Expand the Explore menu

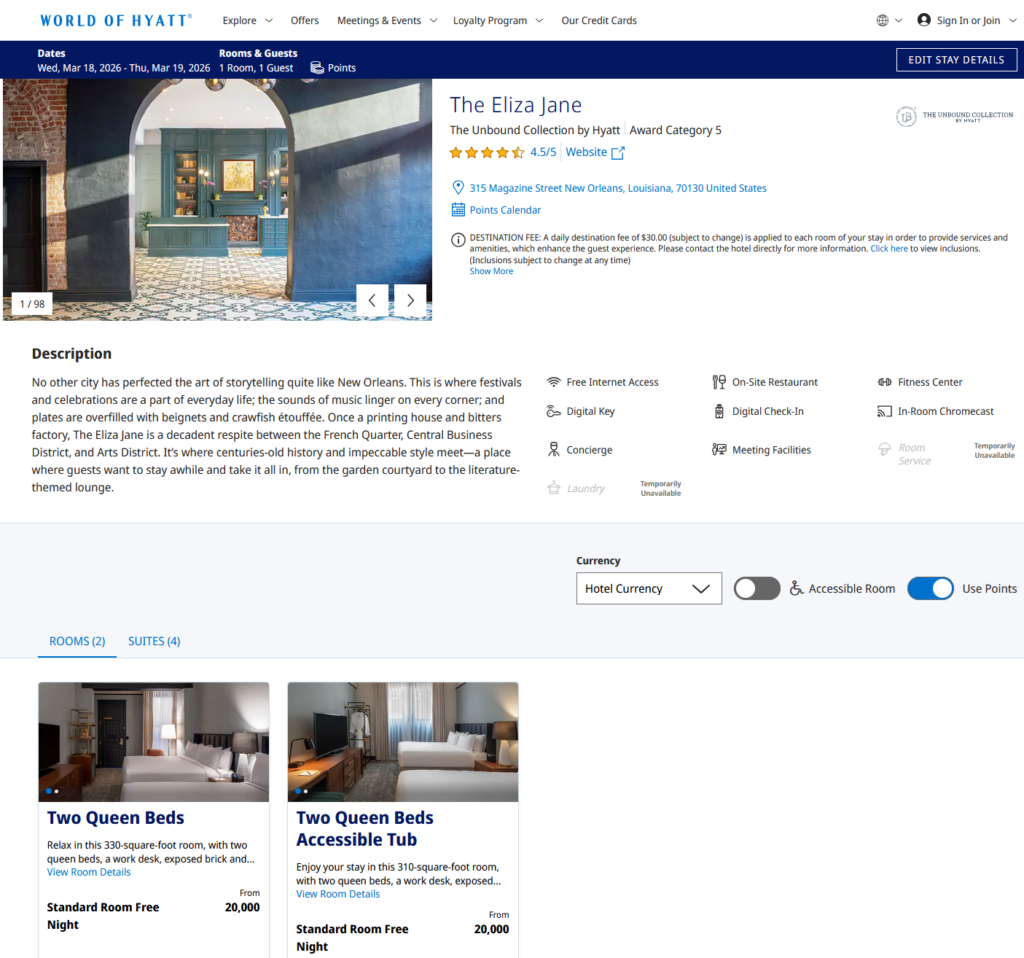(247, 20)
